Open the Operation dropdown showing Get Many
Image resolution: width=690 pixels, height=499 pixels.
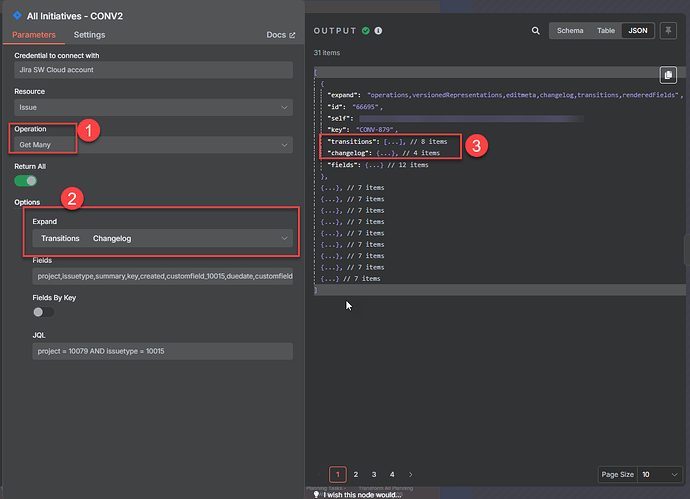coord(153,145)
